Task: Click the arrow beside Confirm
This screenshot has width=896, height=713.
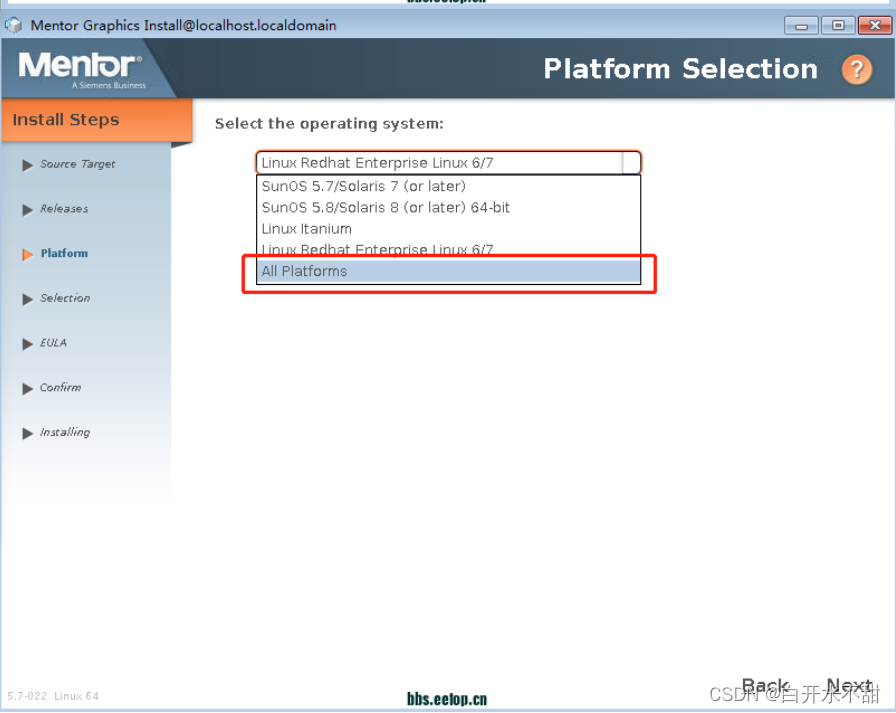Action: [27, 388]
